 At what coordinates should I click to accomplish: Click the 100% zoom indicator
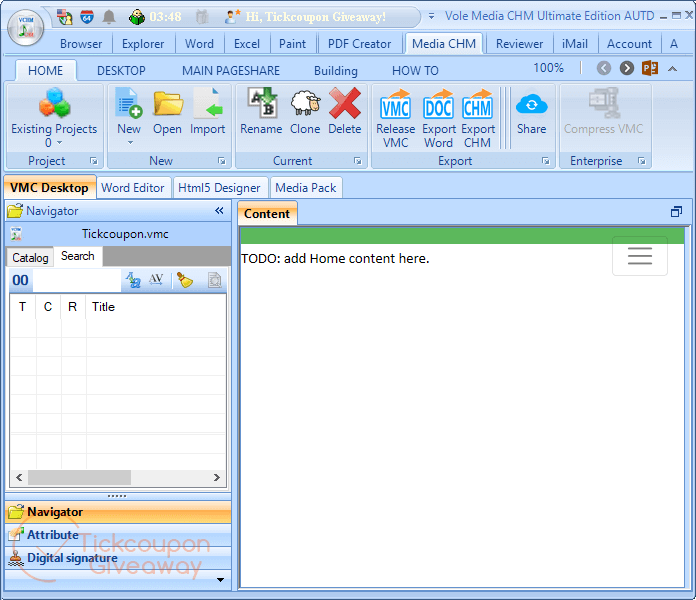[x=548, y=68]
